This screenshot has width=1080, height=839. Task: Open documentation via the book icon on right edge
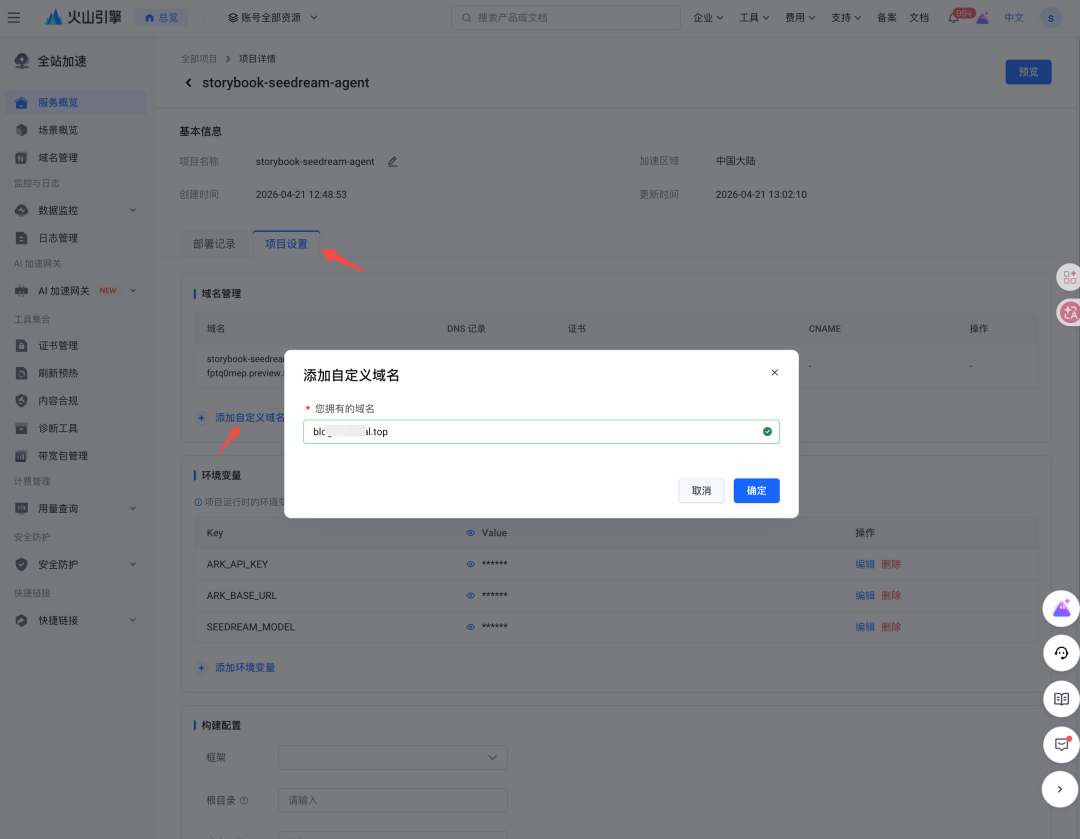(1061, 698)
